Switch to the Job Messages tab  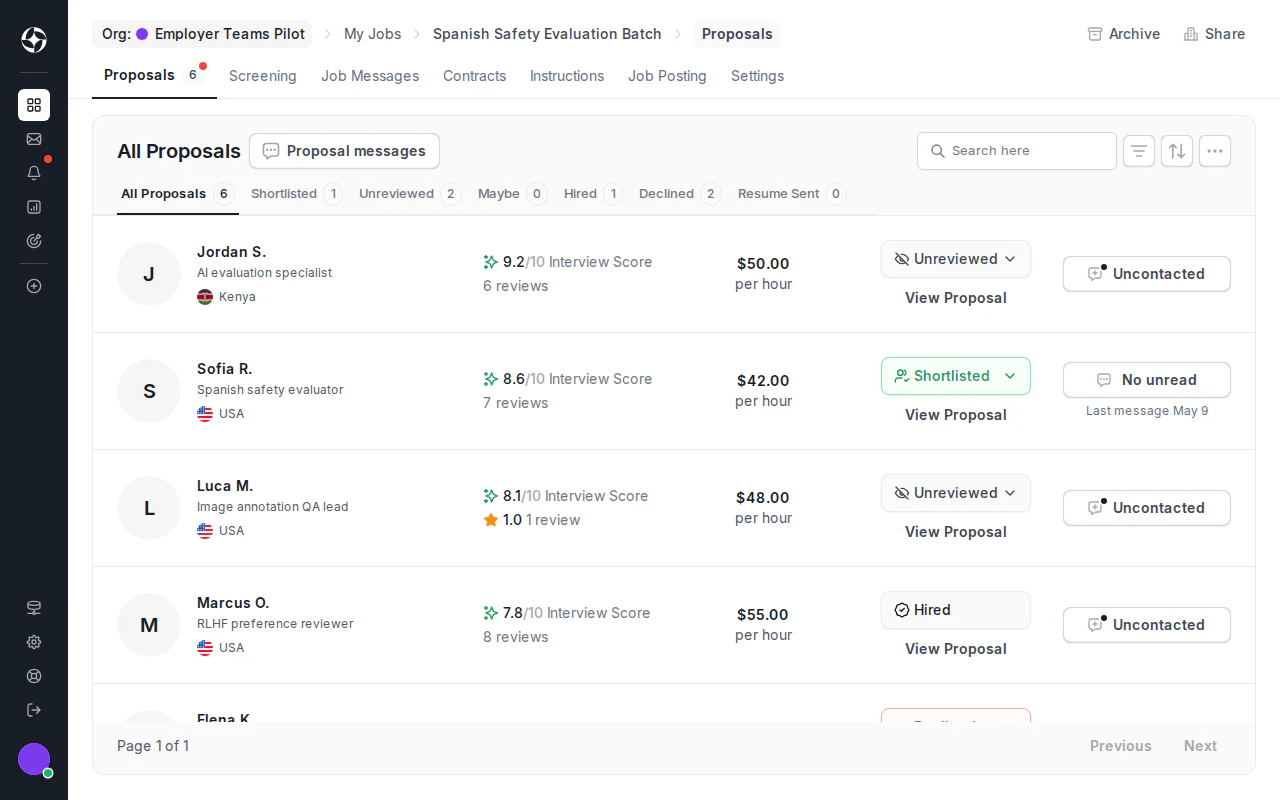(x=370, y=76)
